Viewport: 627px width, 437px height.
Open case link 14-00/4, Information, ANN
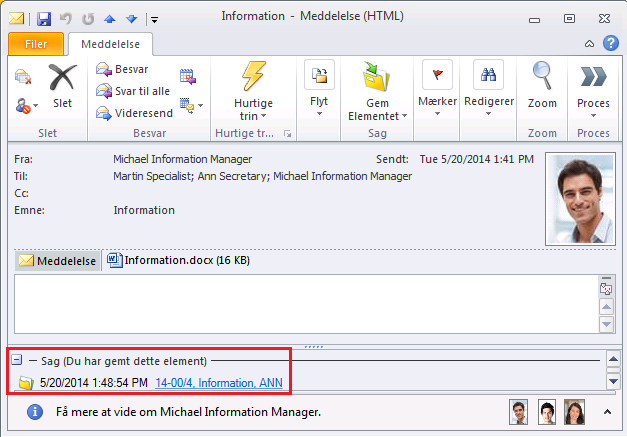point(219,383)
